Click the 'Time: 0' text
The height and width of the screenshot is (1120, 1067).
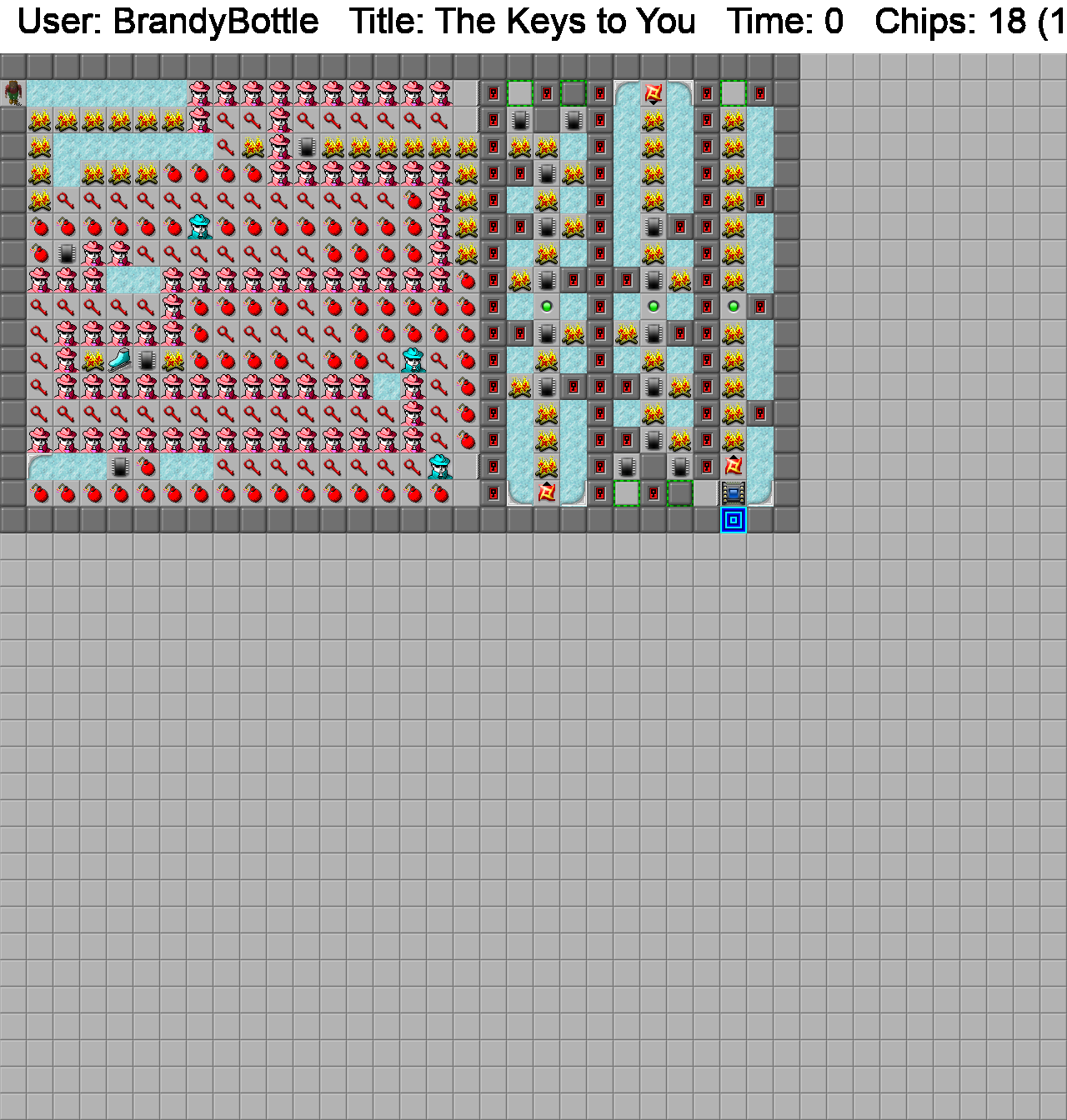[784, 22]
